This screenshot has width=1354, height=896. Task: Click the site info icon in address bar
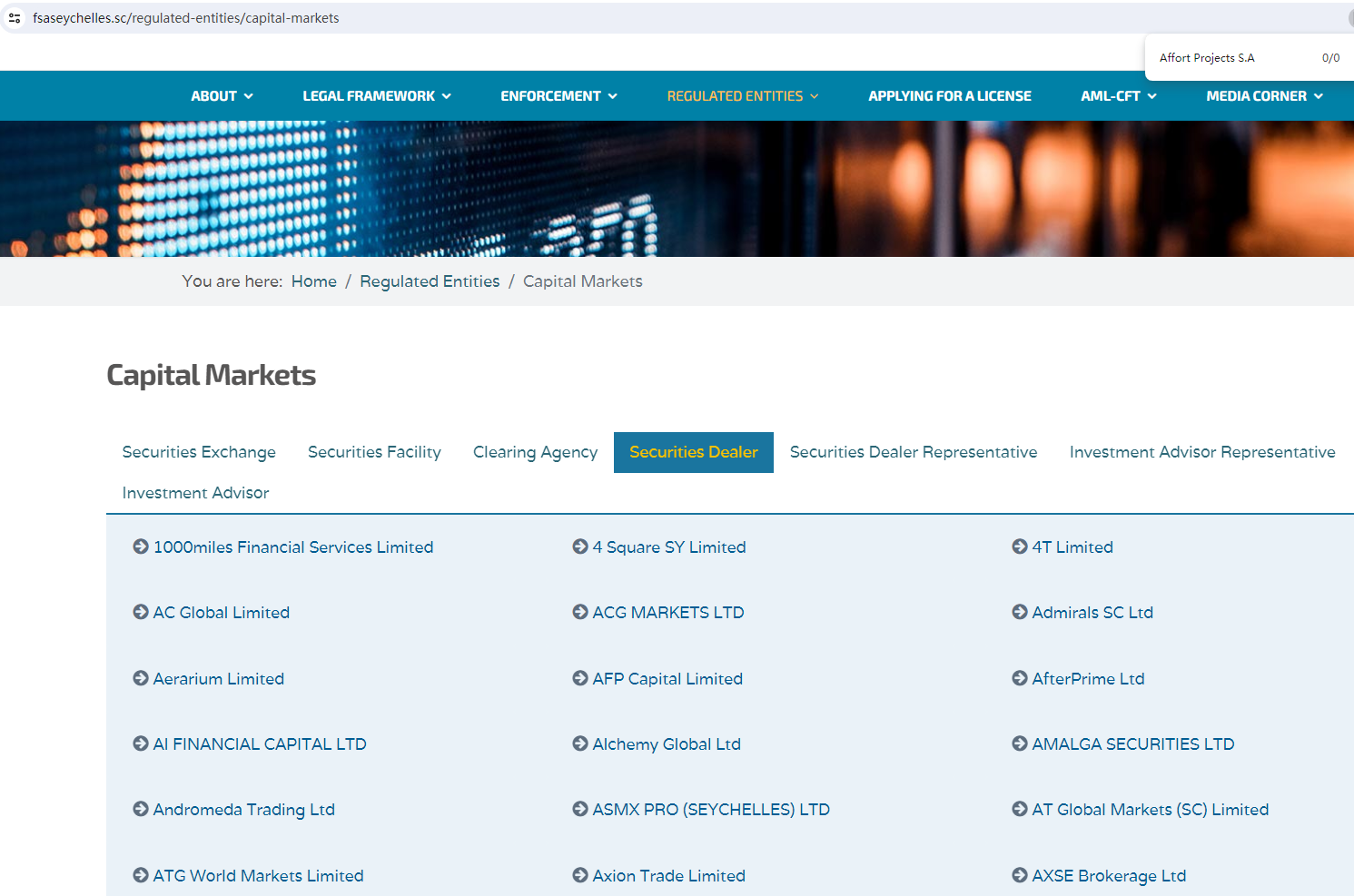point(15,18)
